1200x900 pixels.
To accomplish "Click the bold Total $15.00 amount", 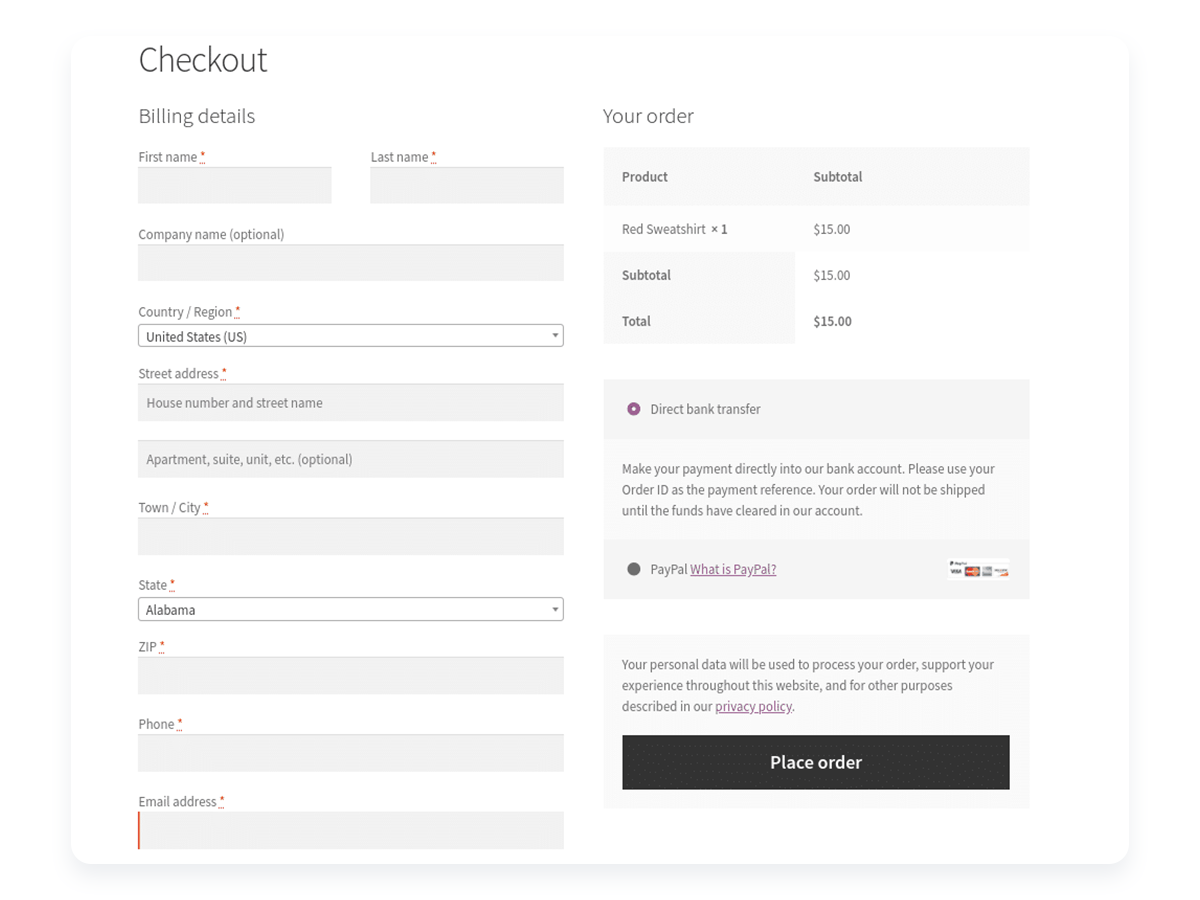I will [x=833, y=321].
